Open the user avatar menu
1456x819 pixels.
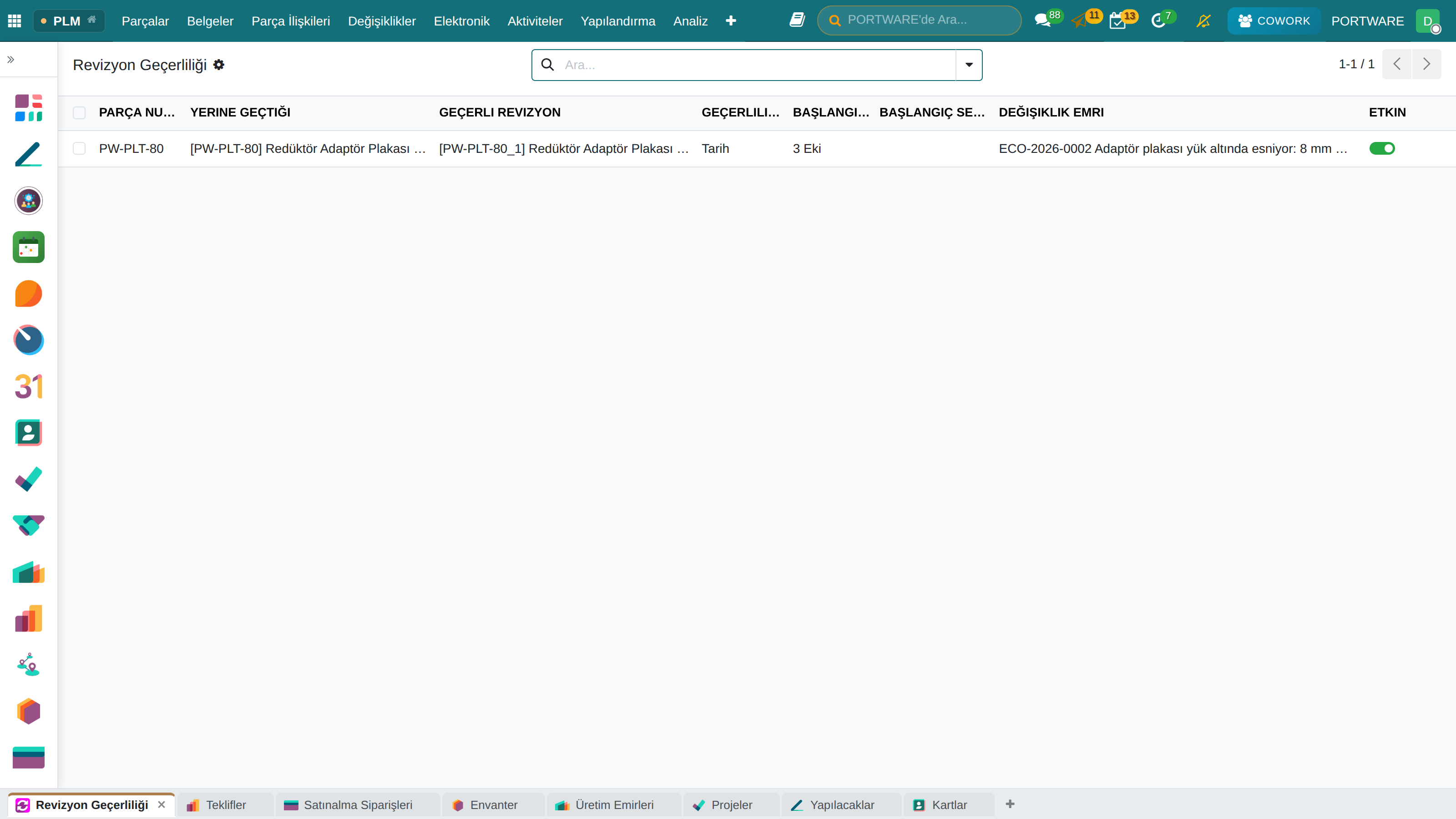[x=1428, y=21]
